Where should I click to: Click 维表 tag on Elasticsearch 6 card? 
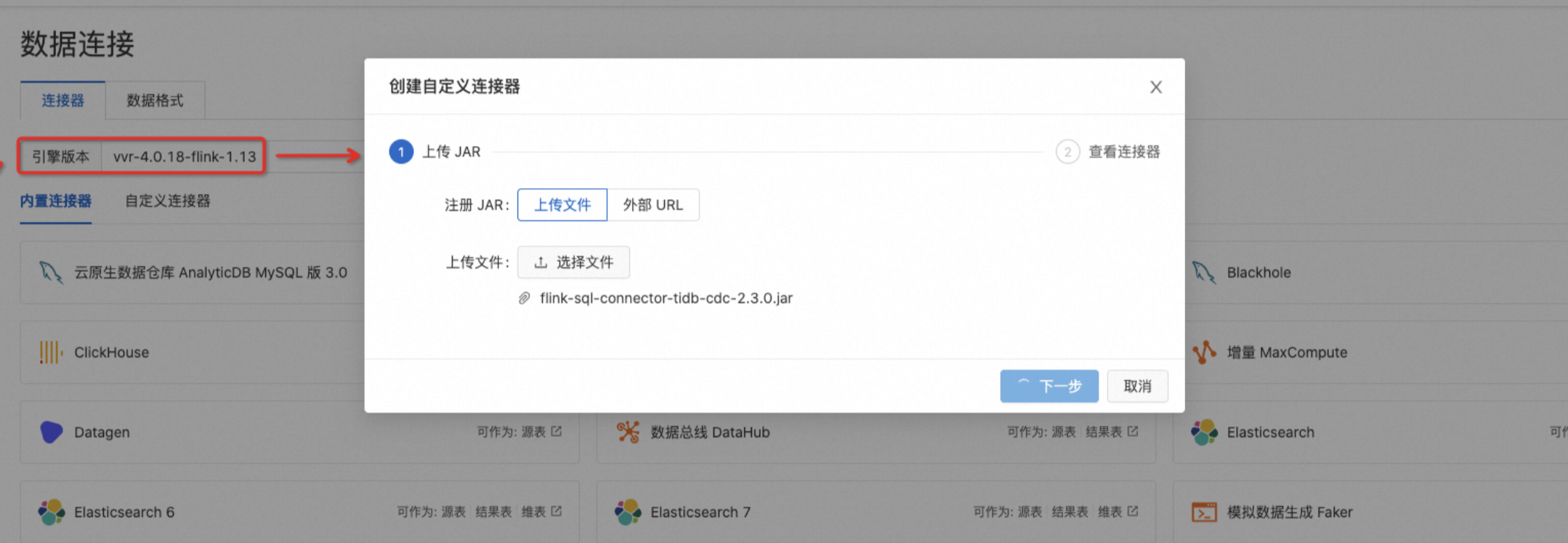(533, 512)
